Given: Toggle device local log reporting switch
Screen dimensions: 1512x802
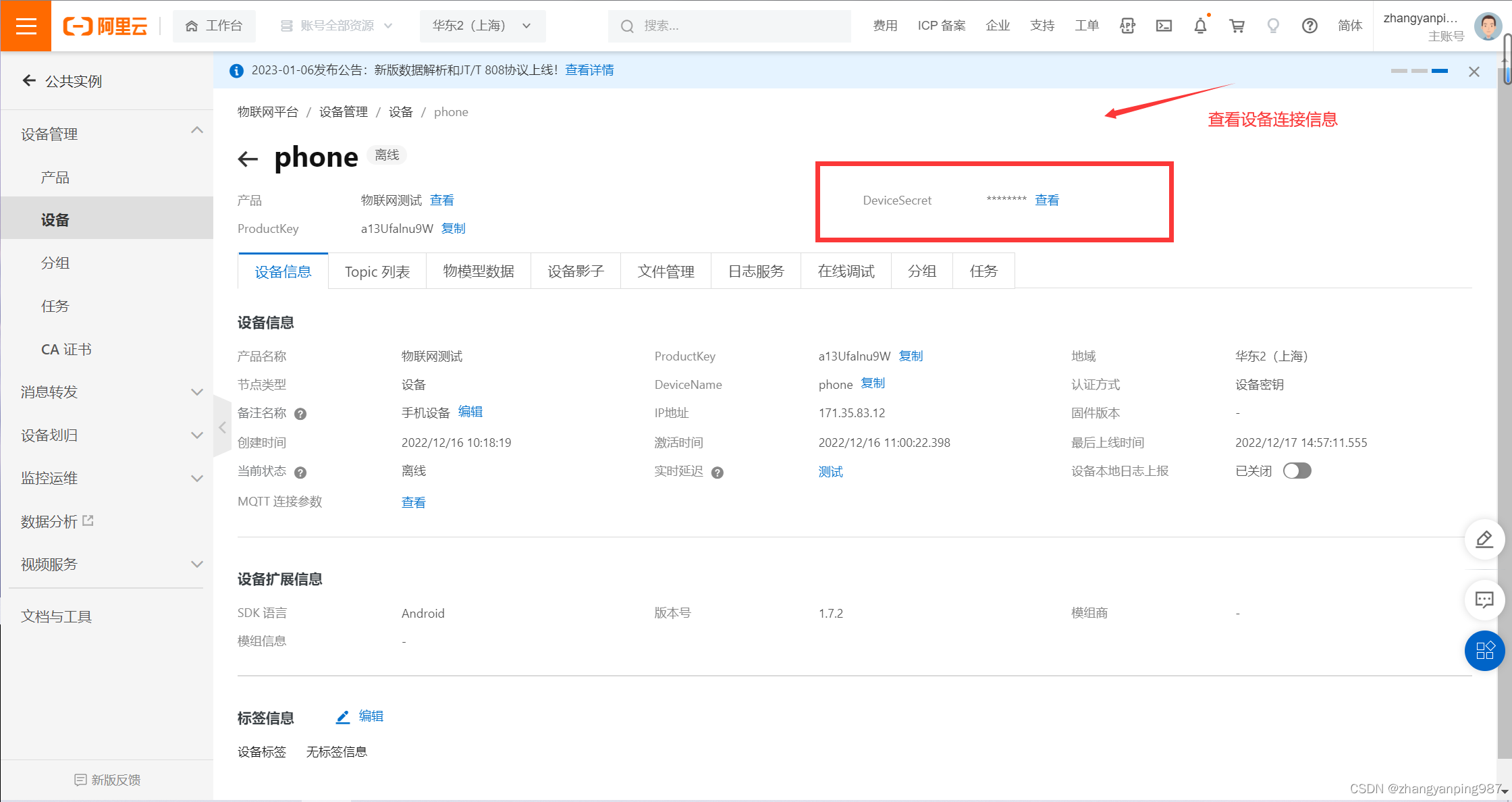Looking at the screenshot, I should tap(1297, 471).
